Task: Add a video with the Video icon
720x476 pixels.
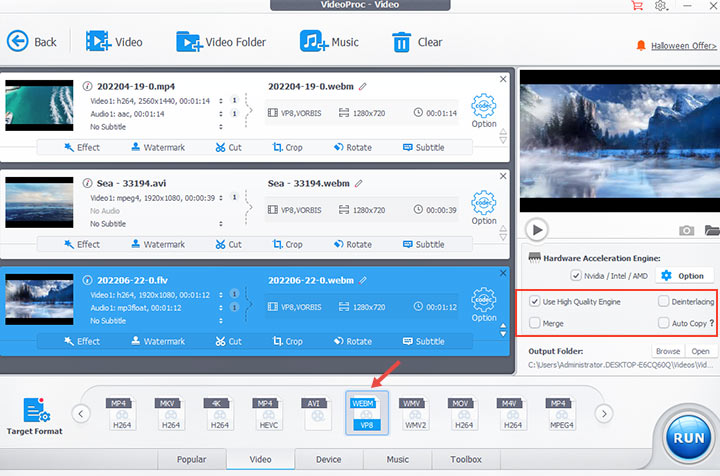Action: pyautogui.click(x=98, y=41)
